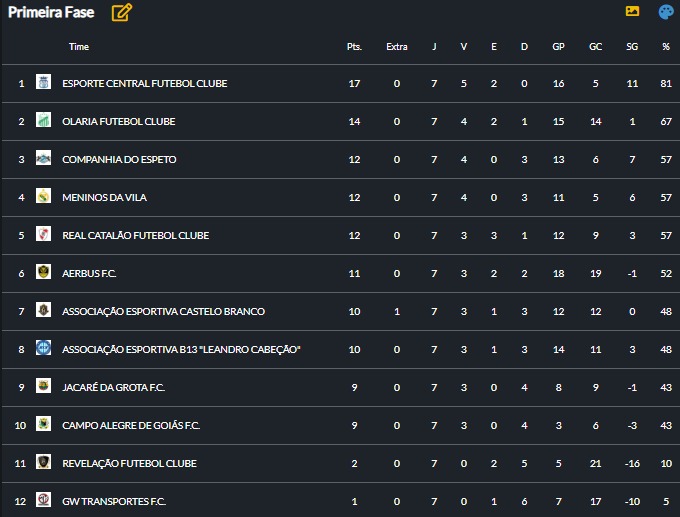
Task: Click the Jacaré da Grota F.C. logo
Action: point(43,387)
